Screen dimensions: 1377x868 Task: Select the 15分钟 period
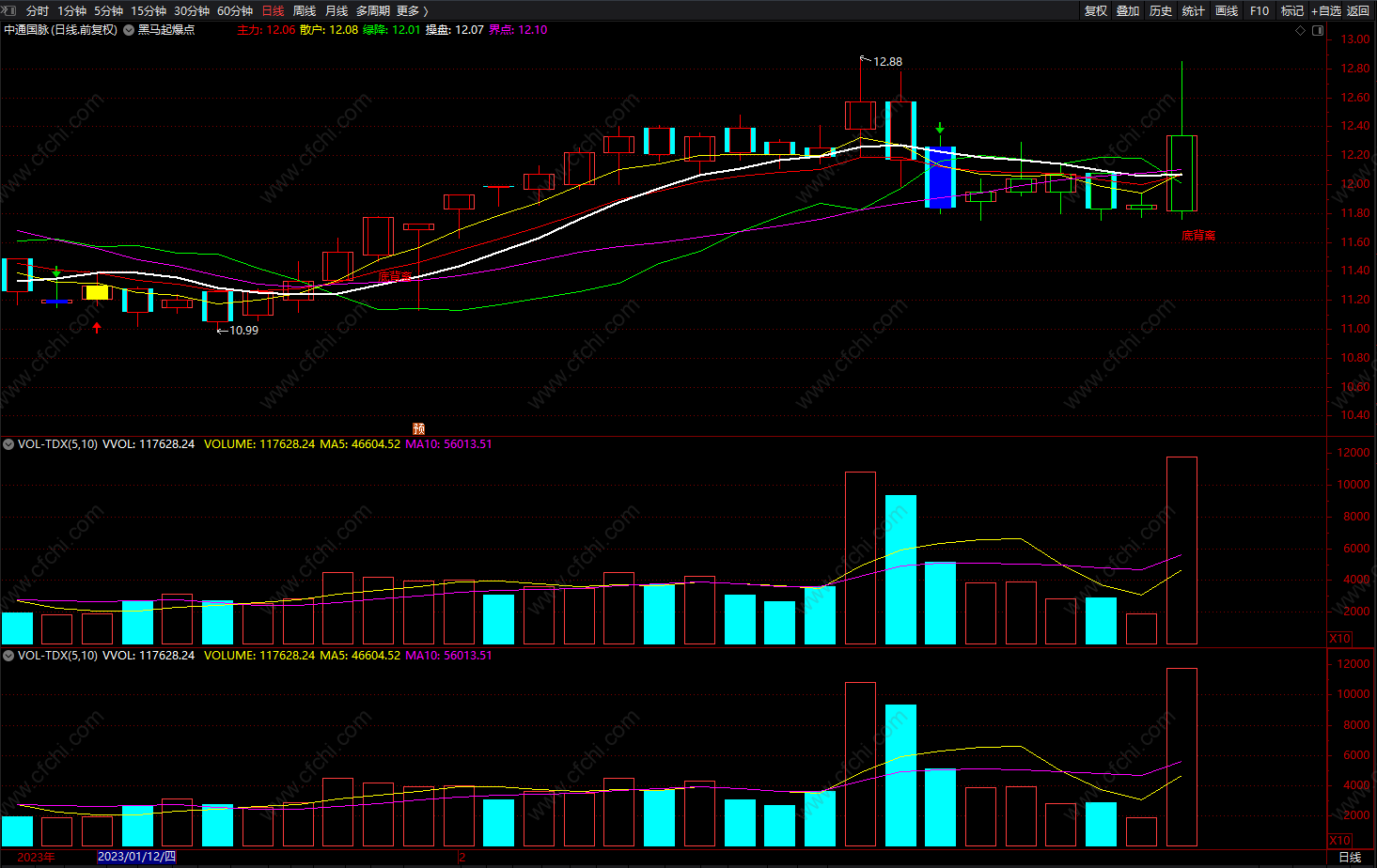click(149, 10)
